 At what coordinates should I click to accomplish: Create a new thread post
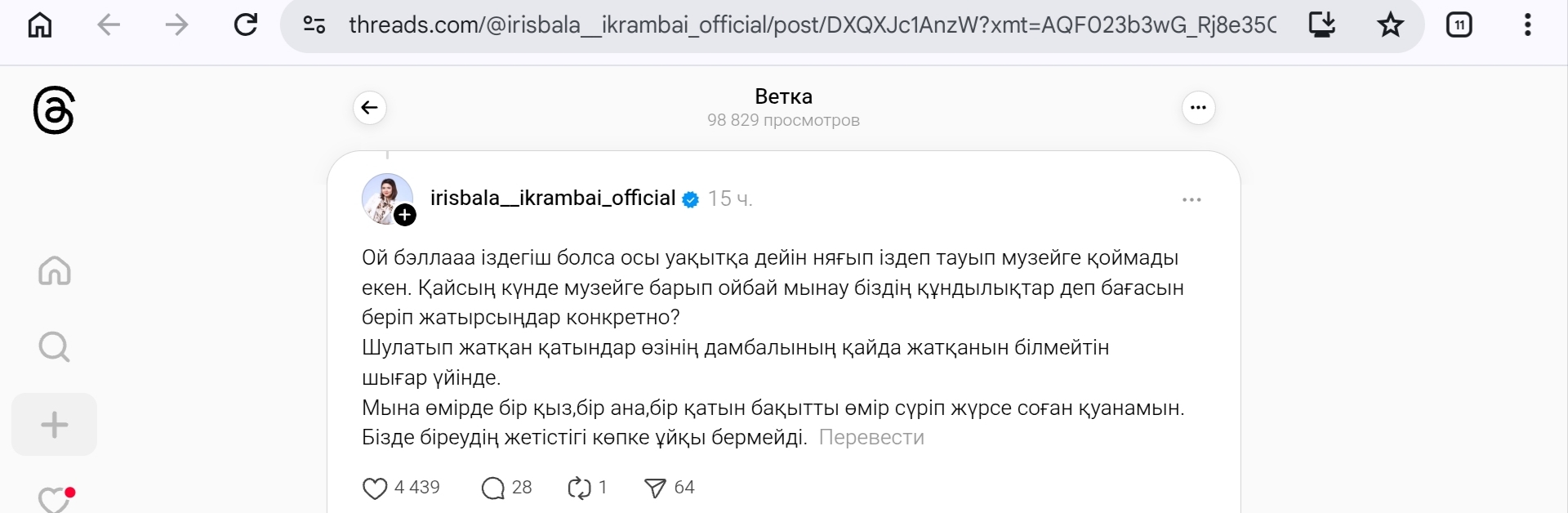(55, 425)
